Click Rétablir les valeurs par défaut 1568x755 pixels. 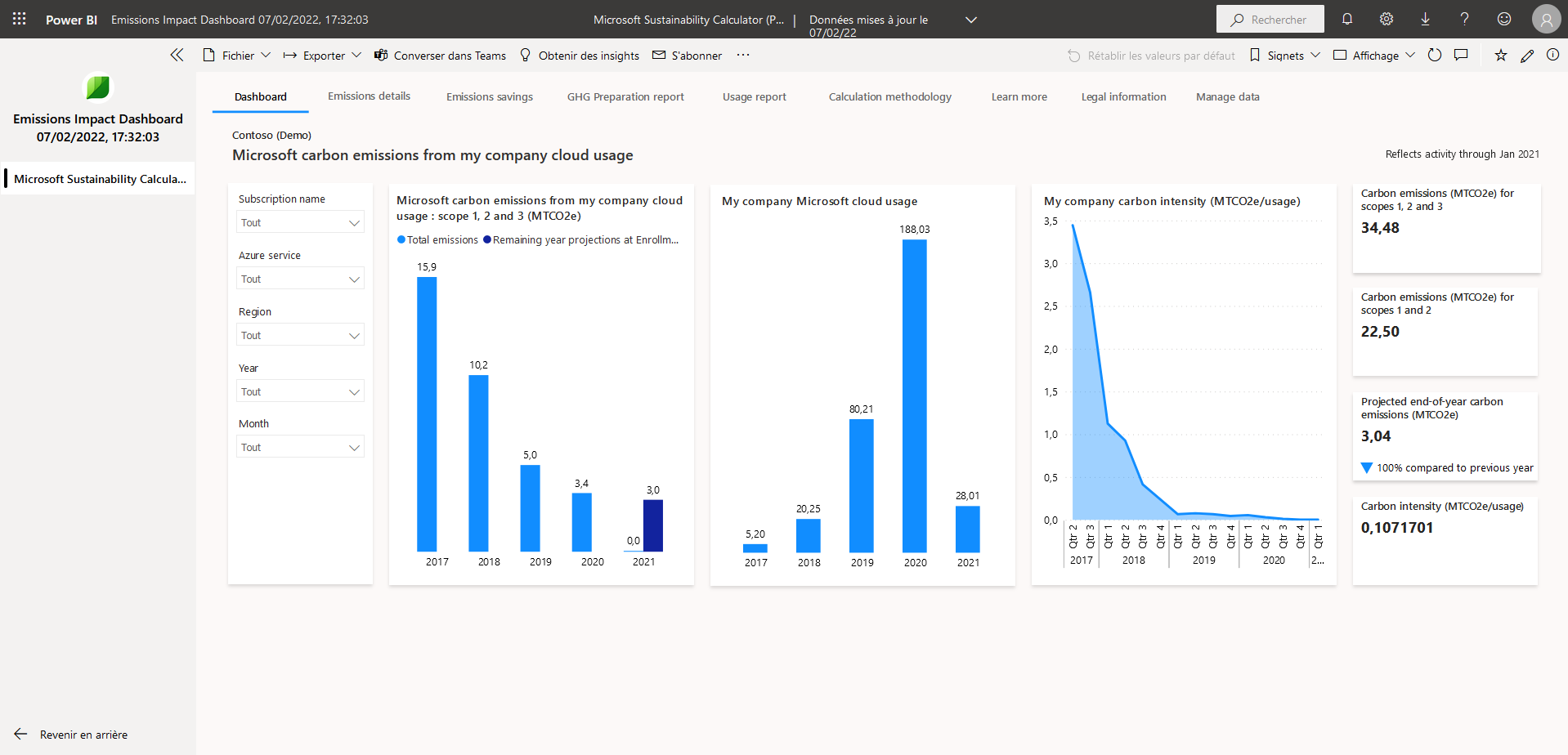[x=1151, y=56]
